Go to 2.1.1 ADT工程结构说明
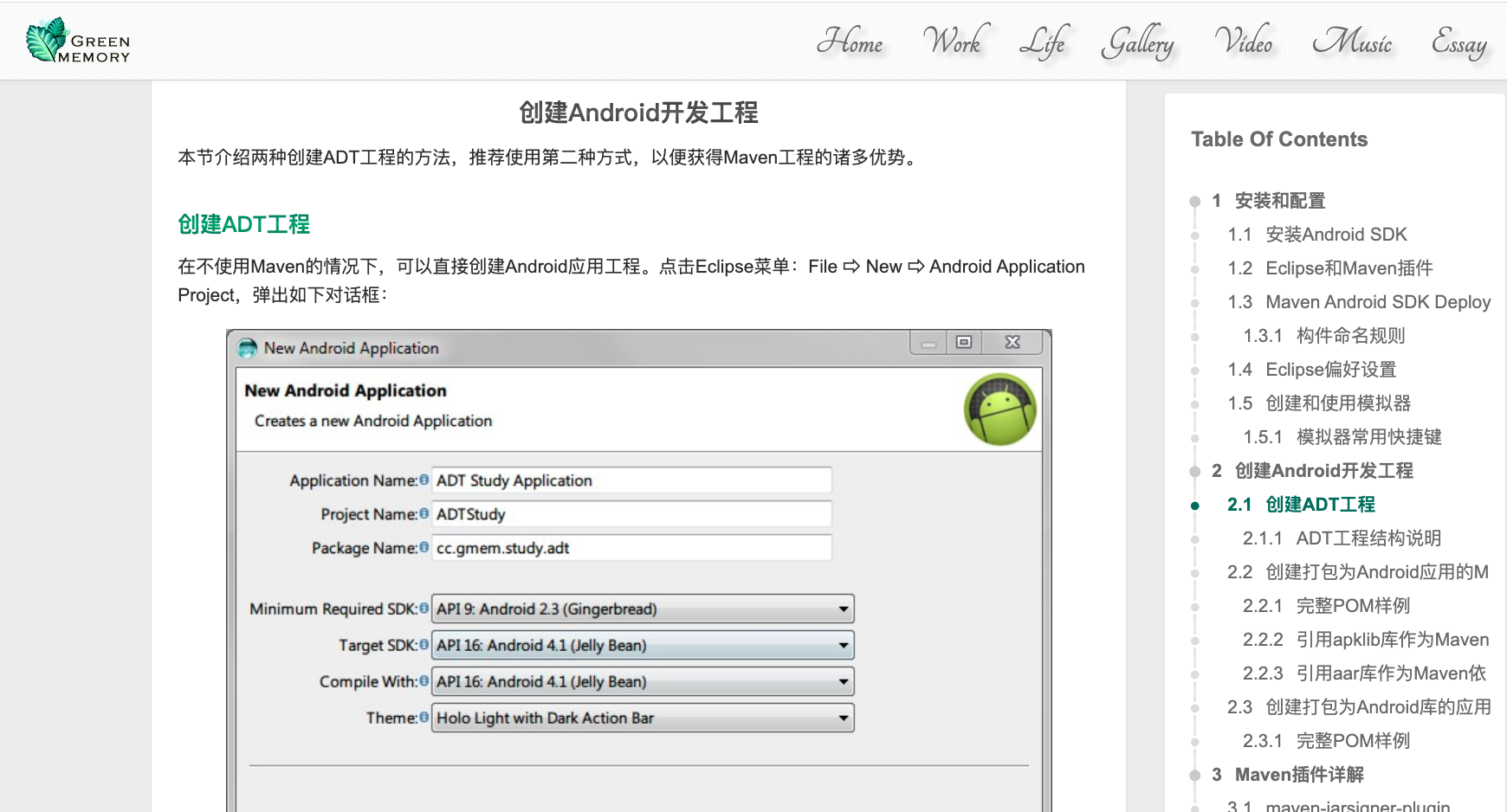This screenshot has width=1507, height=812. (1342, 538)
